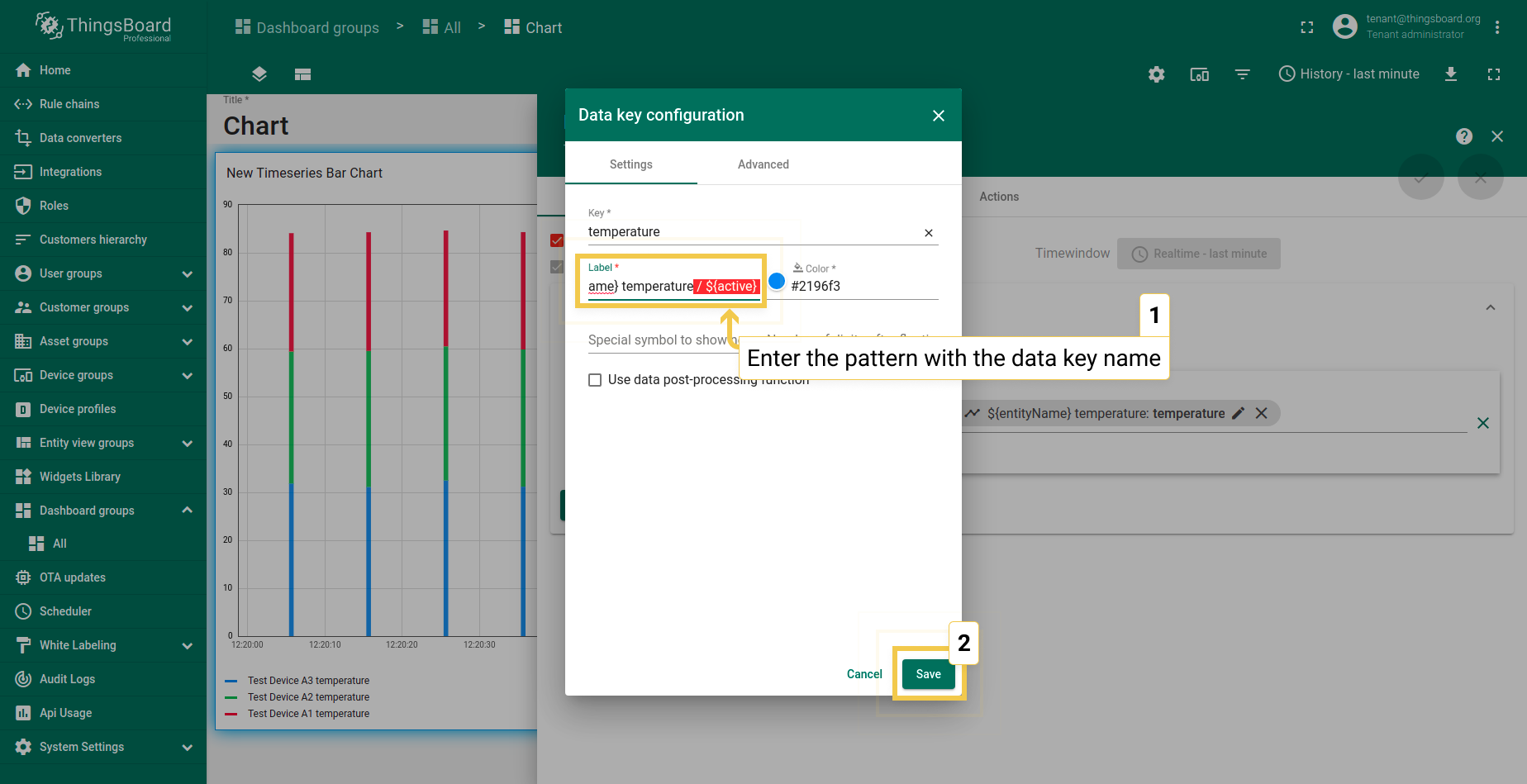The height and width of the screenshot is (784, 1527).
Task: Expand Asset groups menu
Action: [188, 341]
